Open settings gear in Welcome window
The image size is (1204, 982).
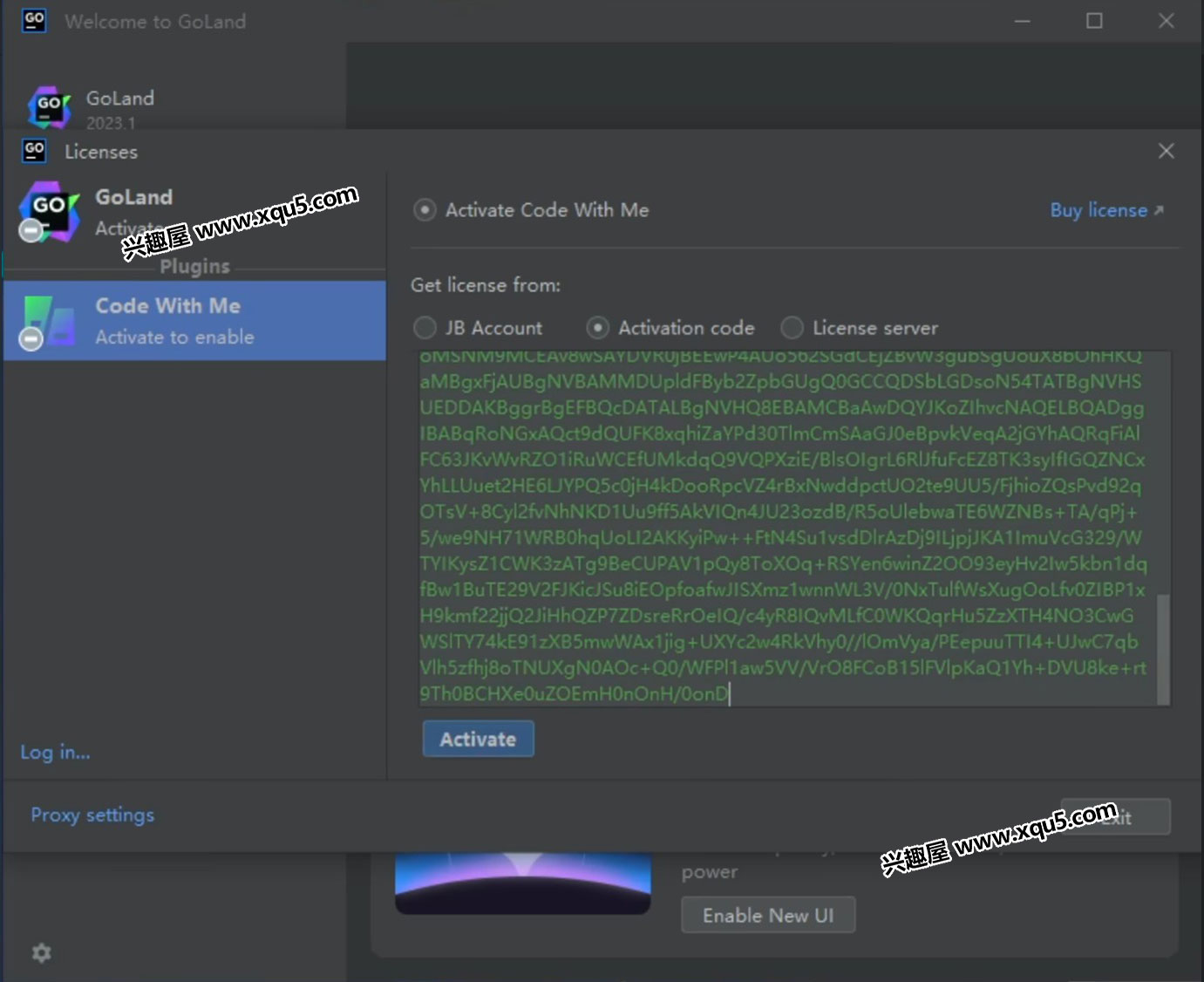coord(41,952)
